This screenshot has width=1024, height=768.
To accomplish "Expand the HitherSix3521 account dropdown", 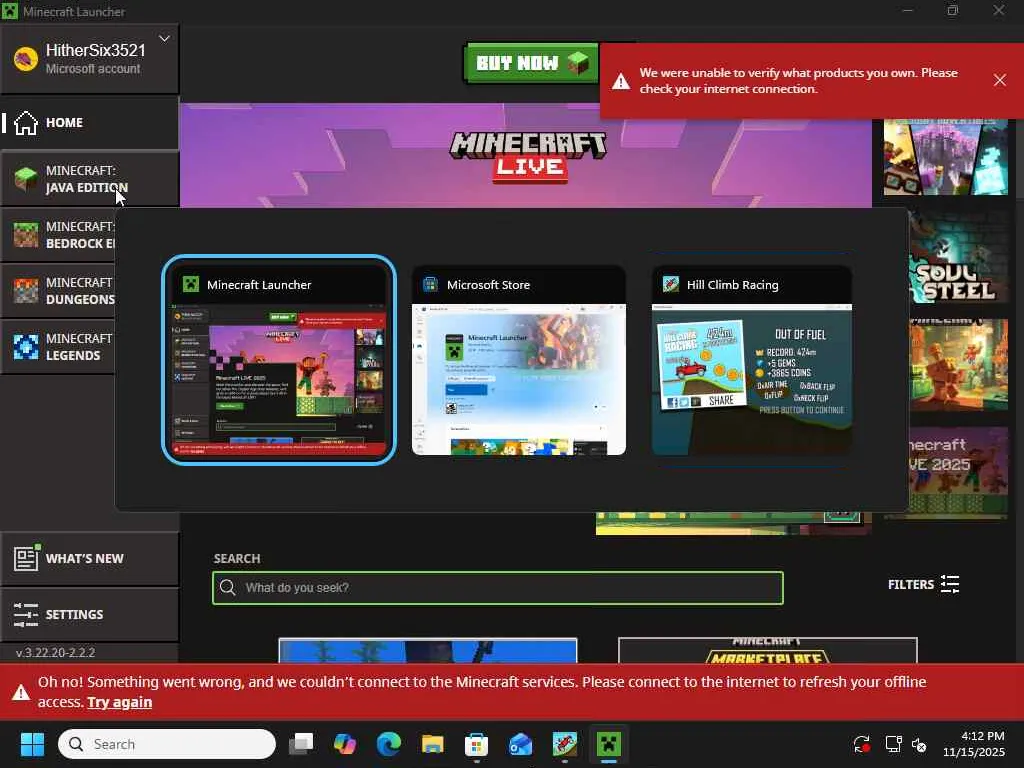I will point(165,39).
